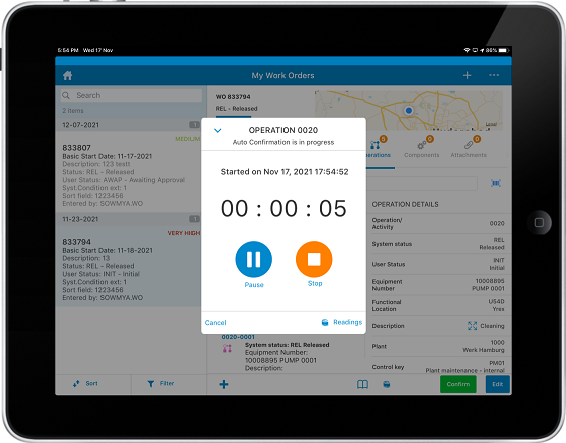Collapse the Operation 0020 dialog chevron

coord(218,130)
